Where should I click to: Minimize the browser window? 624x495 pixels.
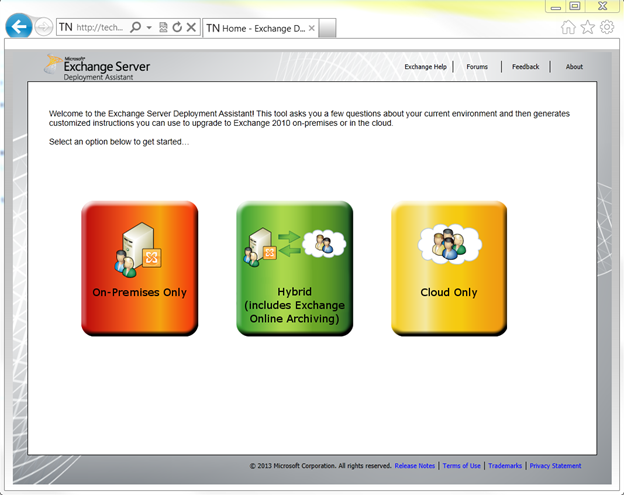point(556,6)
